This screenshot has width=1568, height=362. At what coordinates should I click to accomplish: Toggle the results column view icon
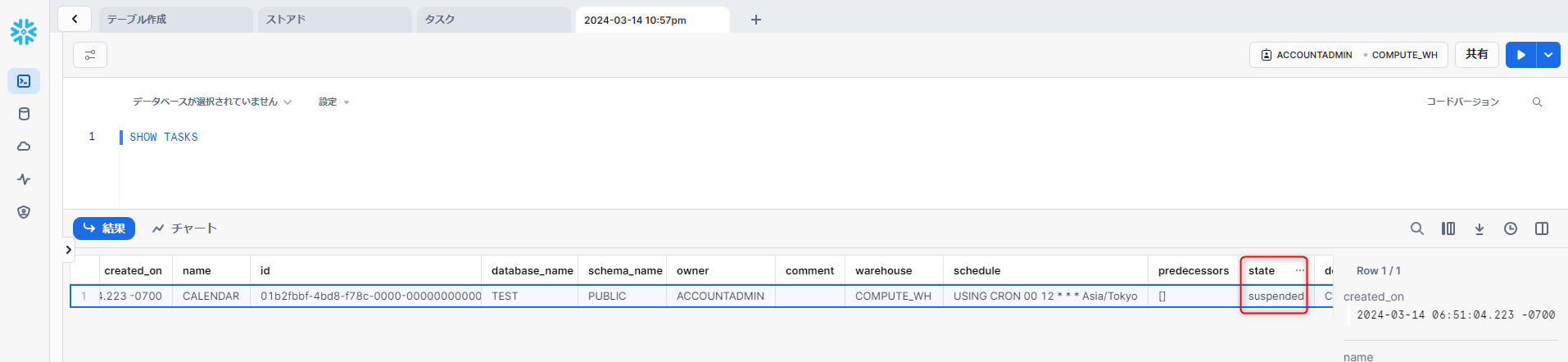[1448, 229]
